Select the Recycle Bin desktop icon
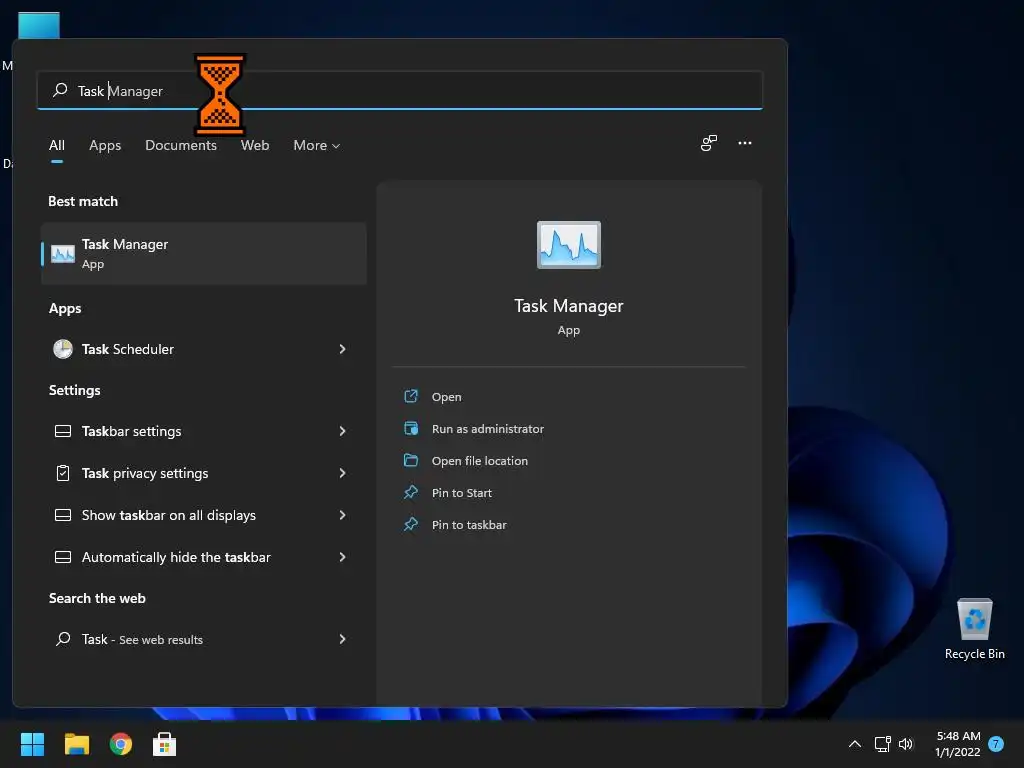This screenshot has width=1024, height=768. click(974, 628)
